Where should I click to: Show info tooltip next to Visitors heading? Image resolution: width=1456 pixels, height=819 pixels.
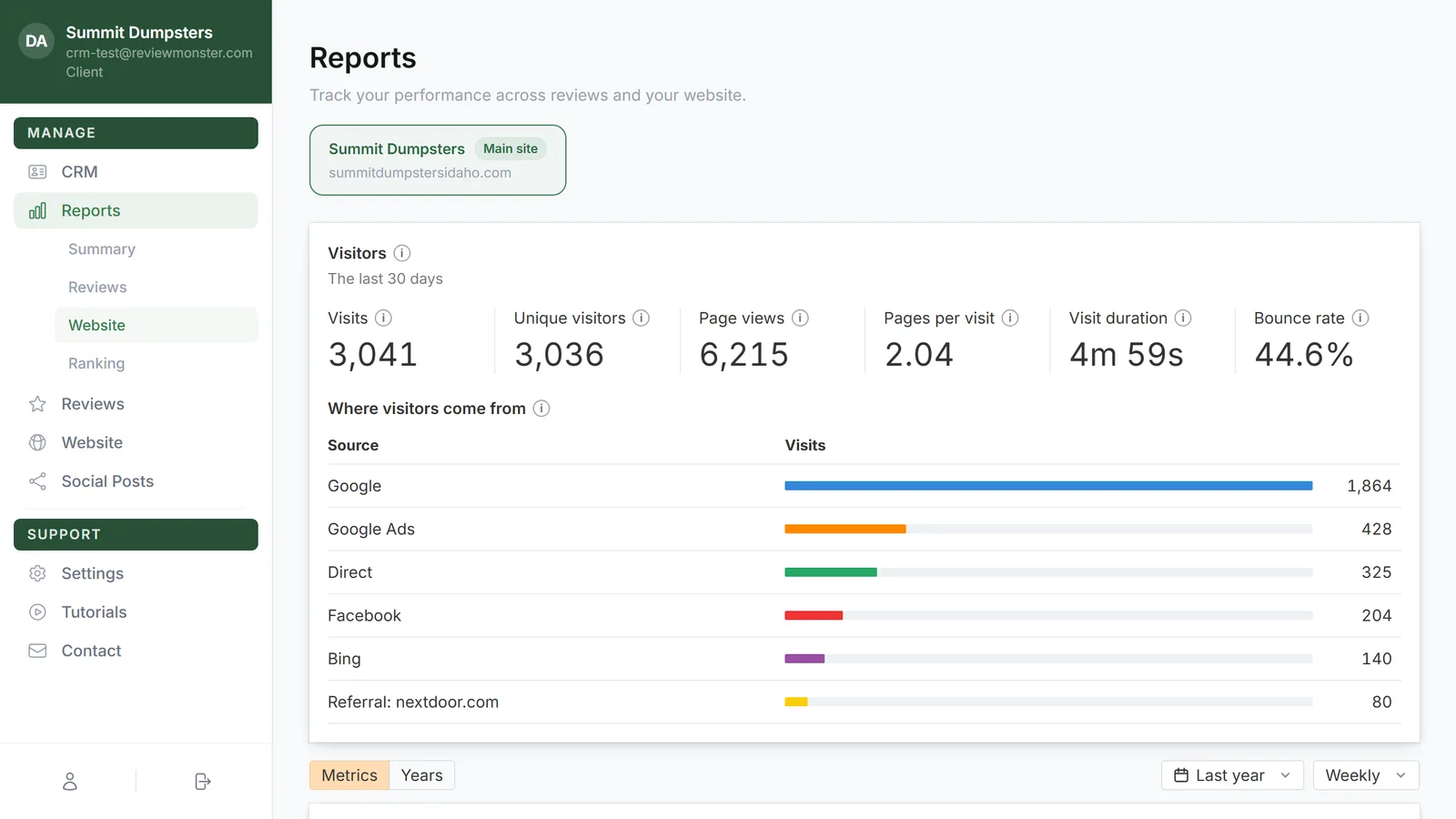(402, 253)
